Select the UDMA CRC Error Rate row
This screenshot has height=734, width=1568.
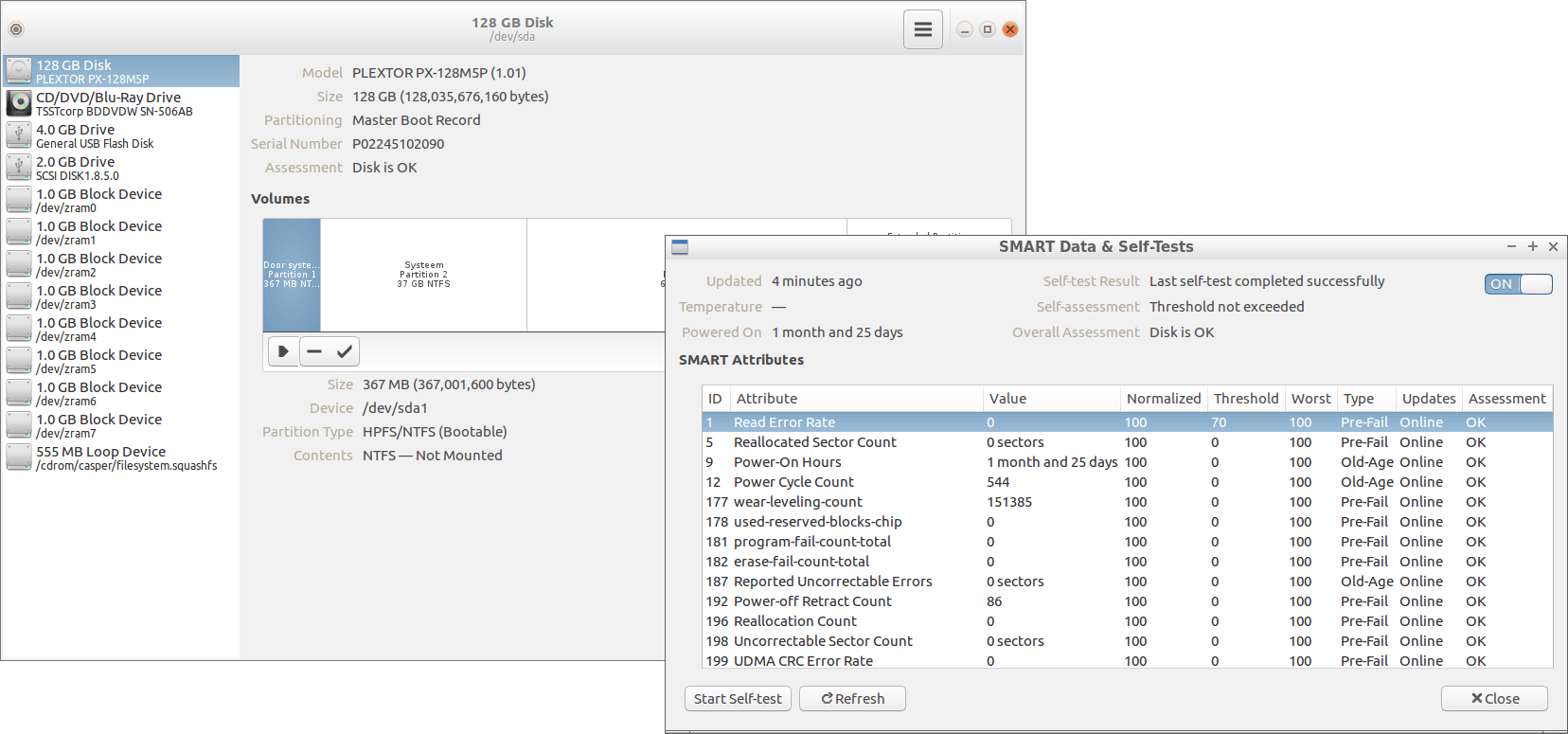point(1128,660)
